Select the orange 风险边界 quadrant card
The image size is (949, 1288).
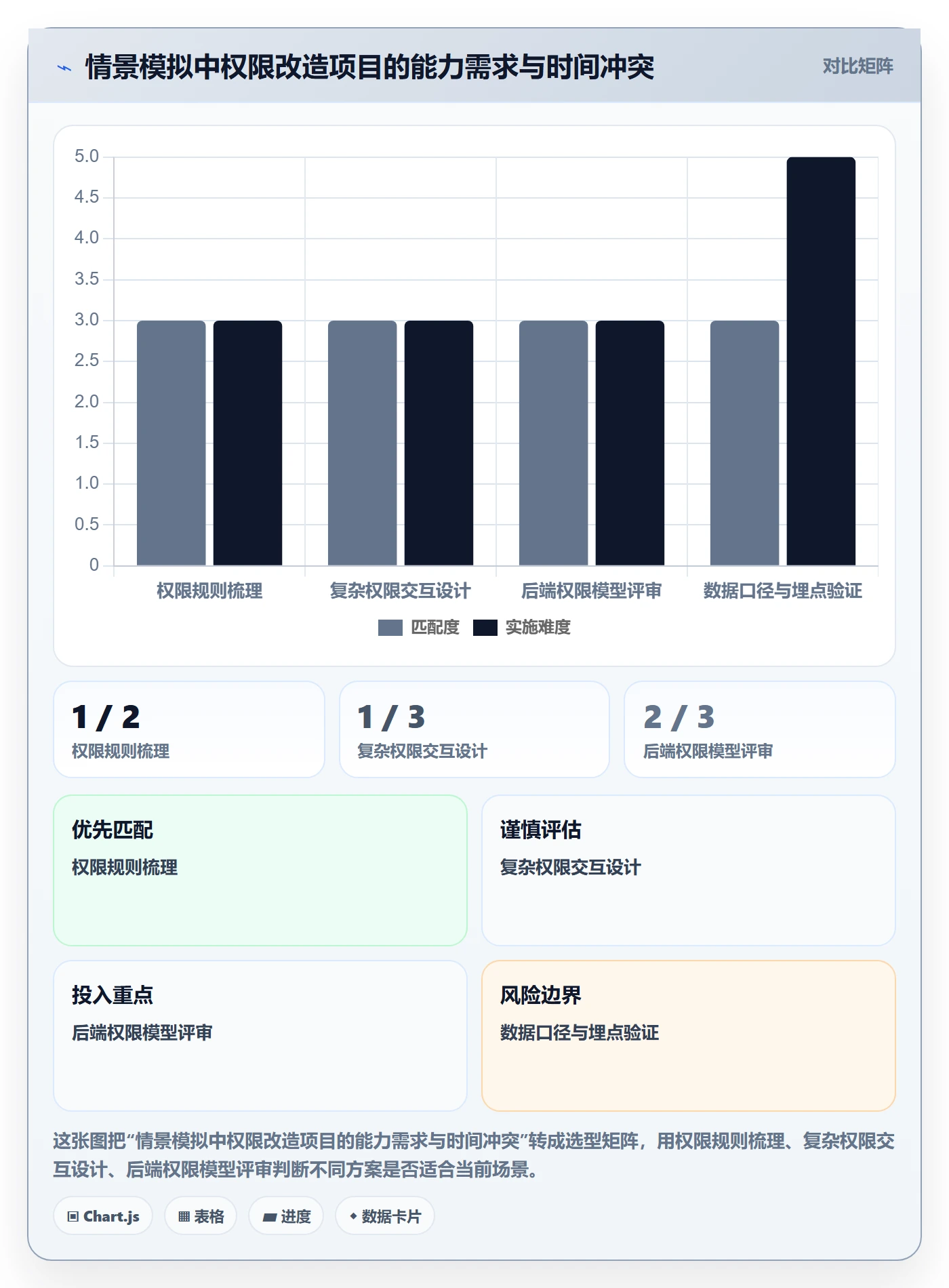click(689, 1036)
